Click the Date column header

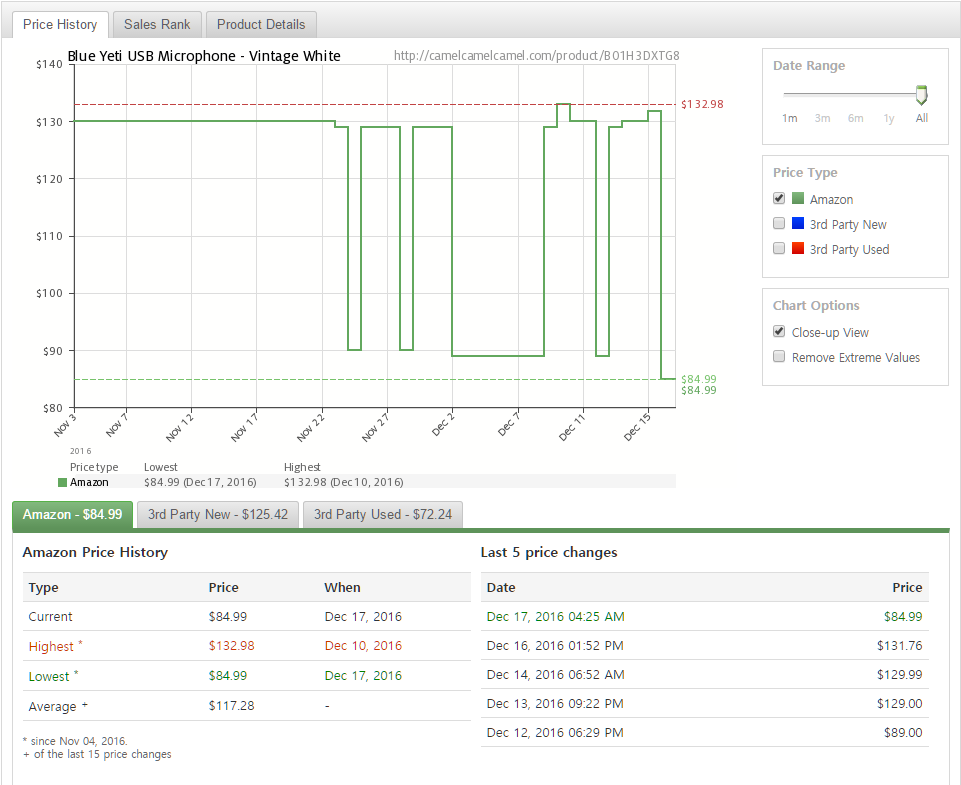coord(501,587)
